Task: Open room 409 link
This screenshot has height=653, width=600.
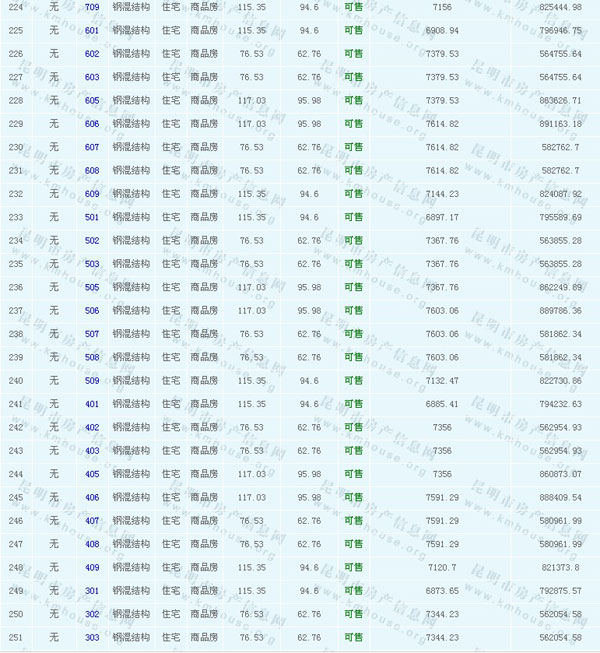Action: click(92, 568)
